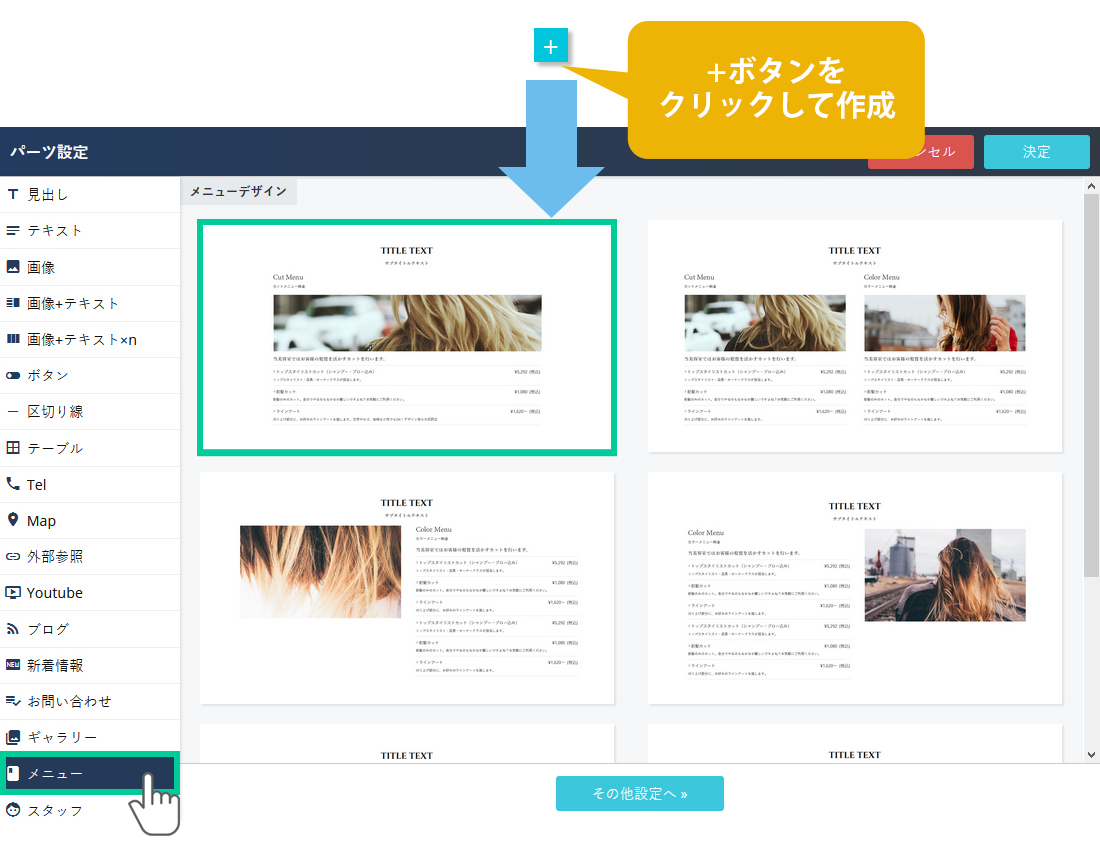Select the Map pin part icon
The width and height of the screenshot is (1100, 844).
tap(13, 520)
